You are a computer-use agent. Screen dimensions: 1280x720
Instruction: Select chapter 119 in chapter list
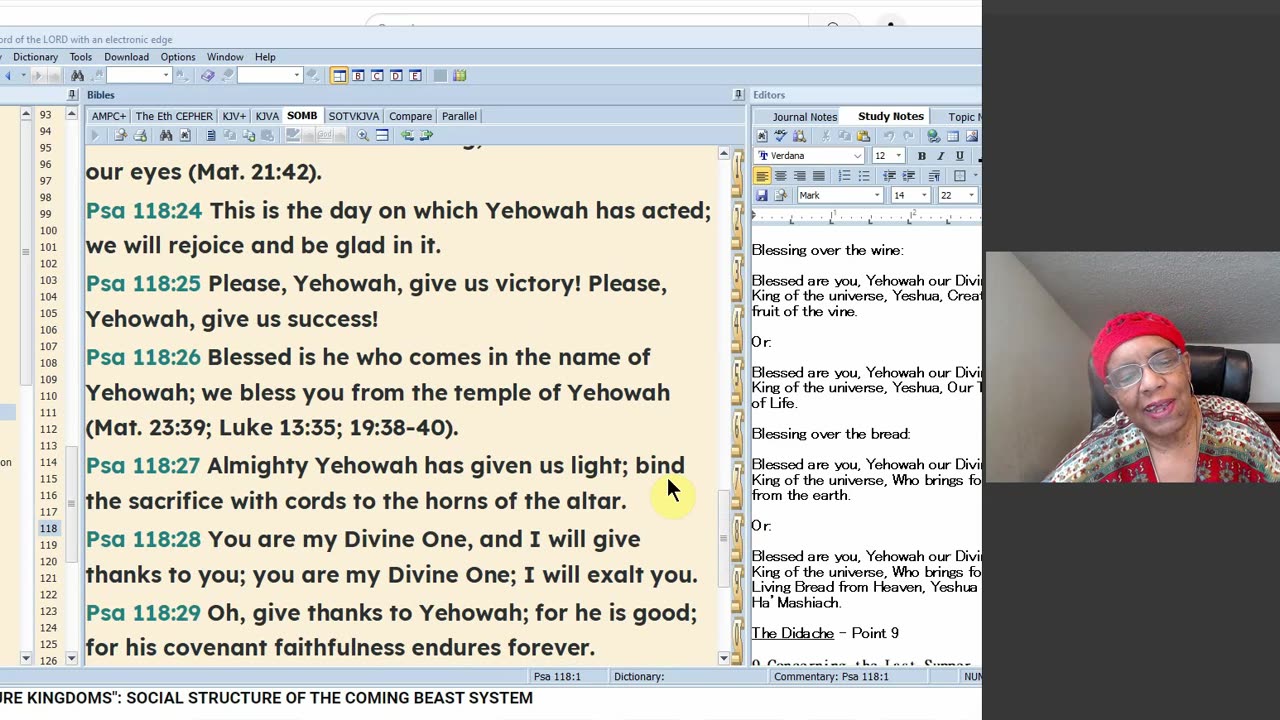tap(48, 544)
